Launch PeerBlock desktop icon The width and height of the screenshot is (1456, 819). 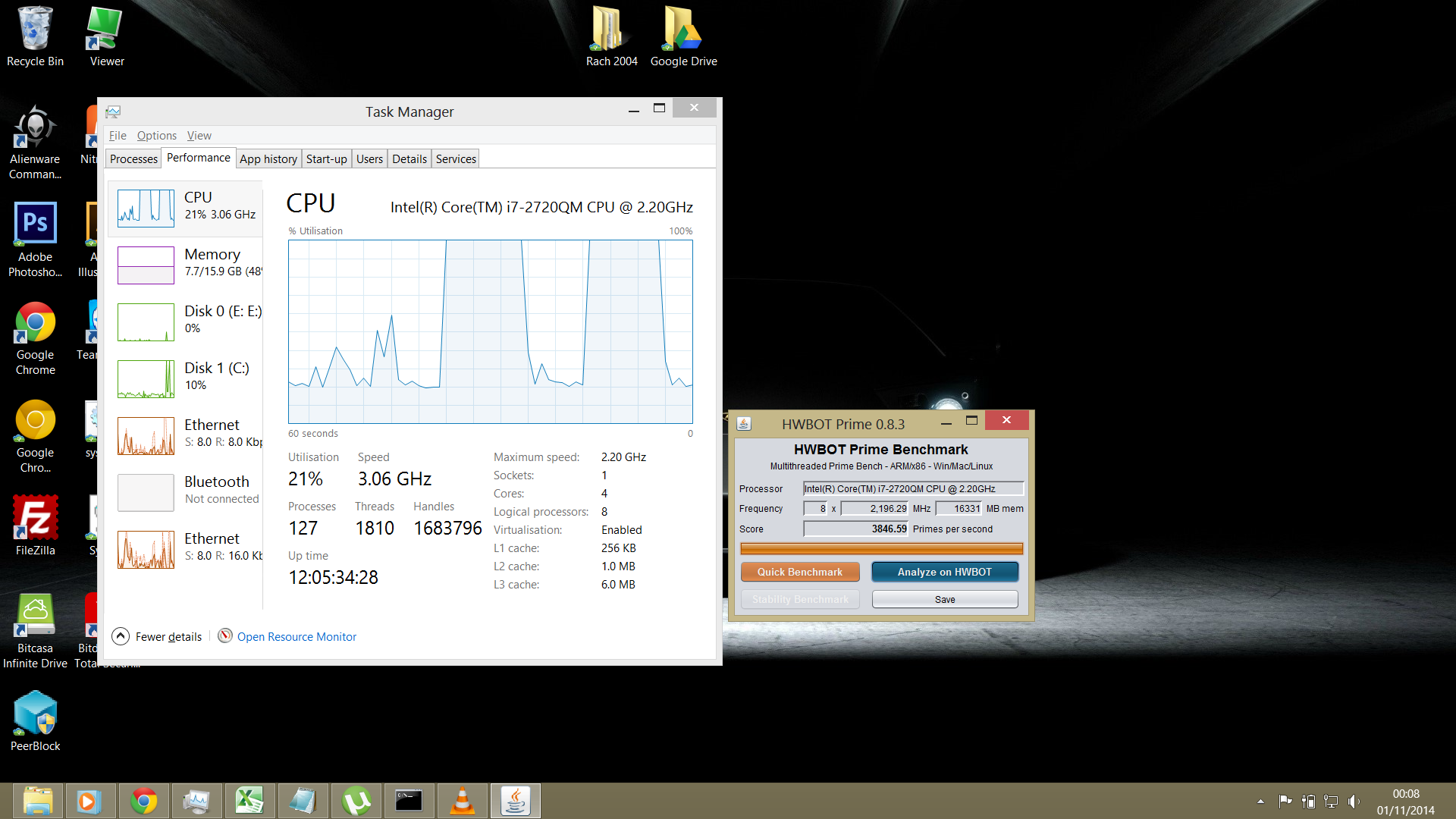tap(35, 721)
